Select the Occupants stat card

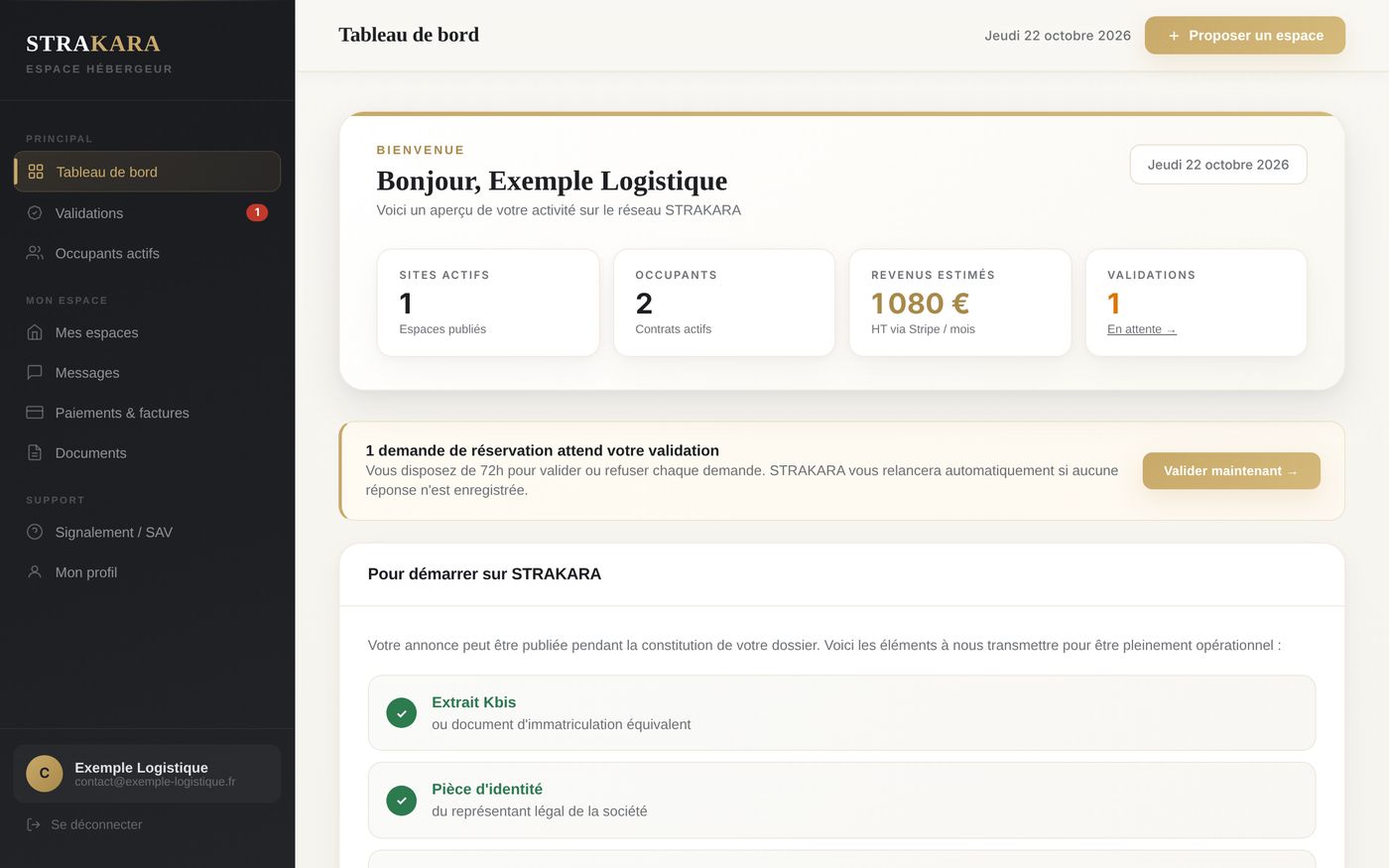(x=724, y=303)
